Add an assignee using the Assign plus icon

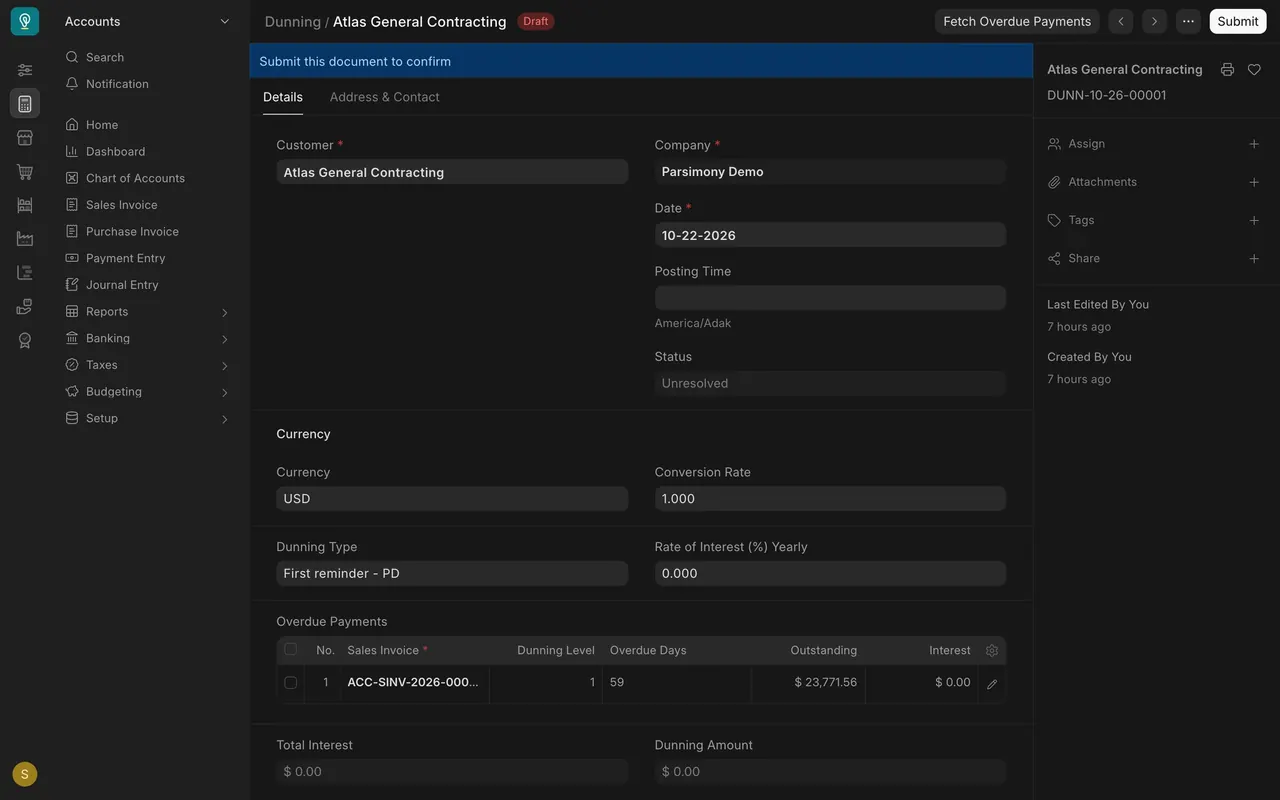pyautogui.click(x=1254, y=144)
